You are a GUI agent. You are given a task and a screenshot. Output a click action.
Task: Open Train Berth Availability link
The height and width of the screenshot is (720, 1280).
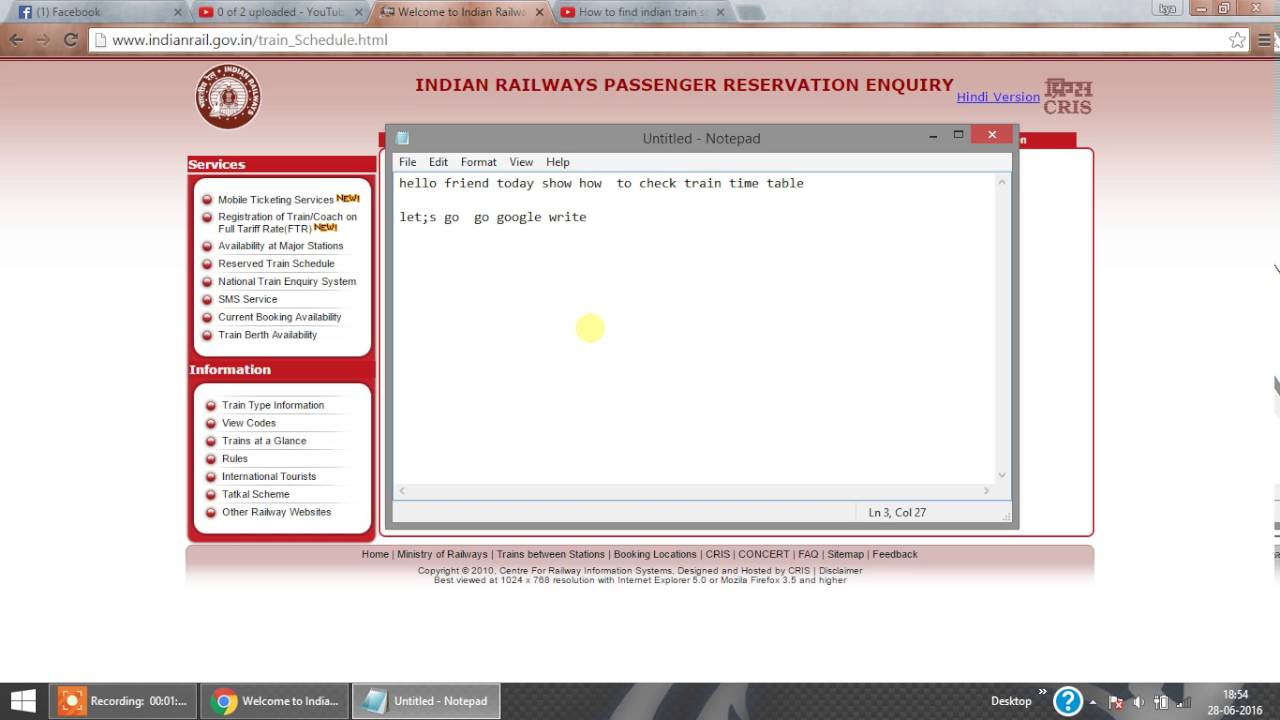[267, 335]
